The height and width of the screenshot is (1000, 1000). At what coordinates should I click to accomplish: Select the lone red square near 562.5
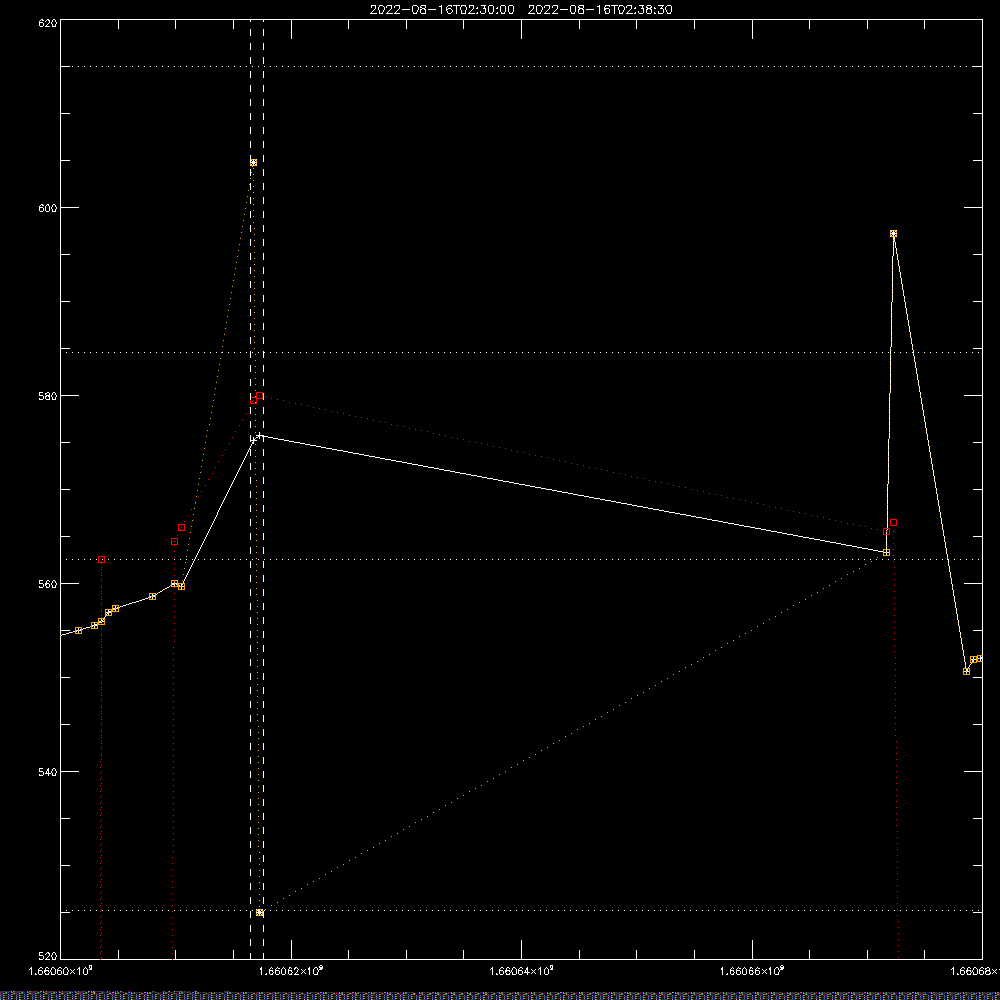[x=101, y=559]
